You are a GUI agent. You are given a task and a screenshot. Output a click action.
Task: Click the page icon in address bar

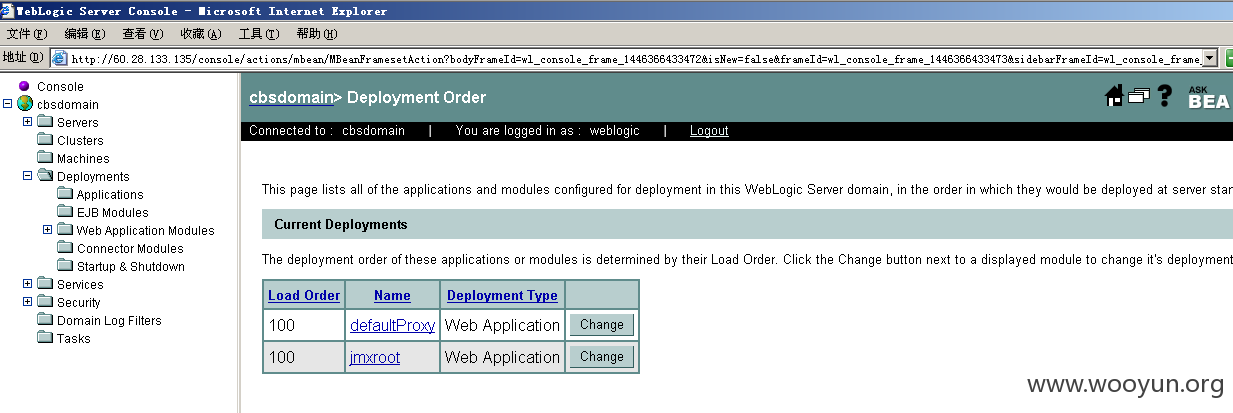(x=60, y=58)
